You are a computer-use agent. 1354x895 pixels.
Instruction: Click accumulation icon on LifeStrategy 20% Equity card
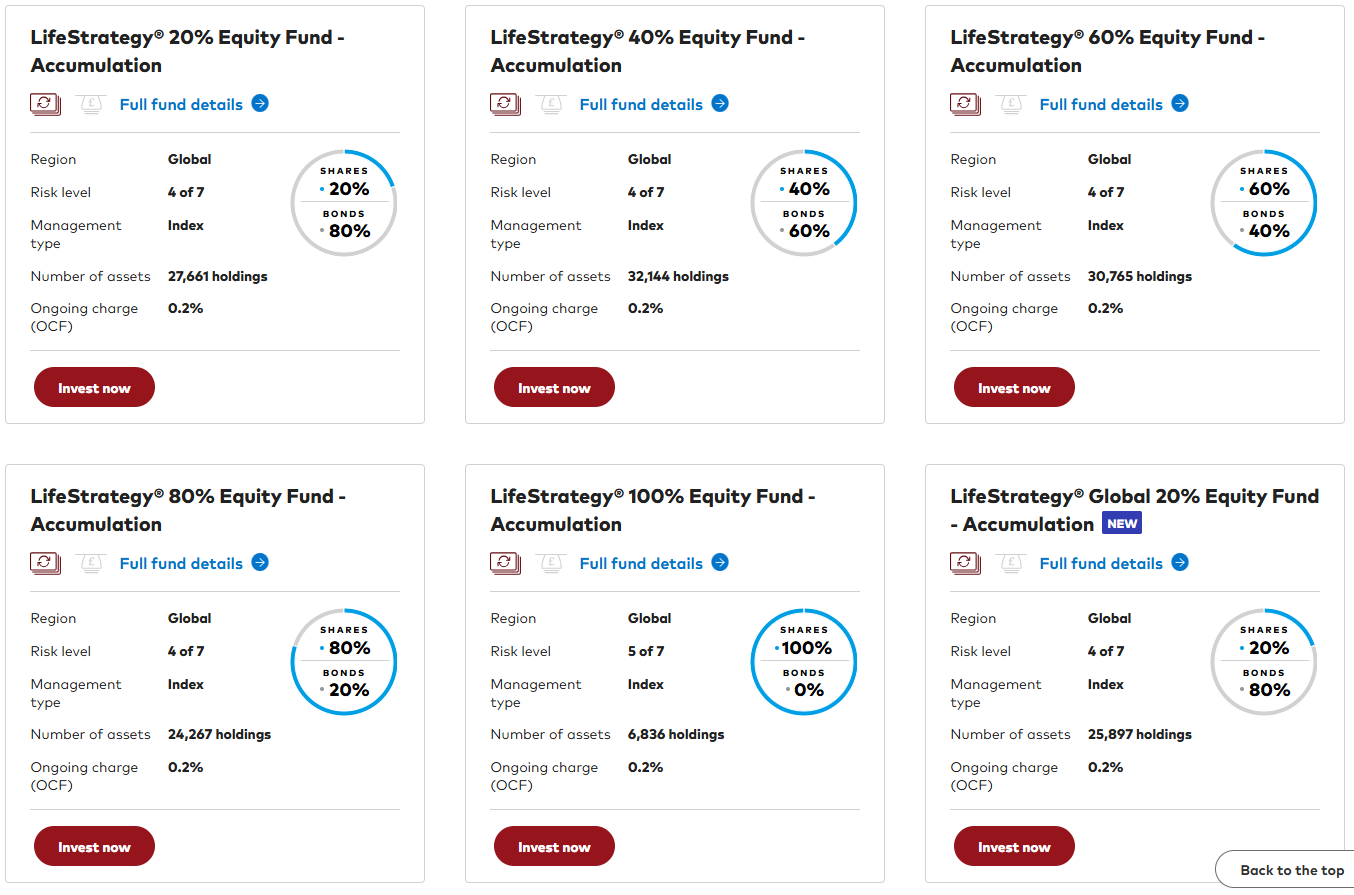click(x=45, y=104)
